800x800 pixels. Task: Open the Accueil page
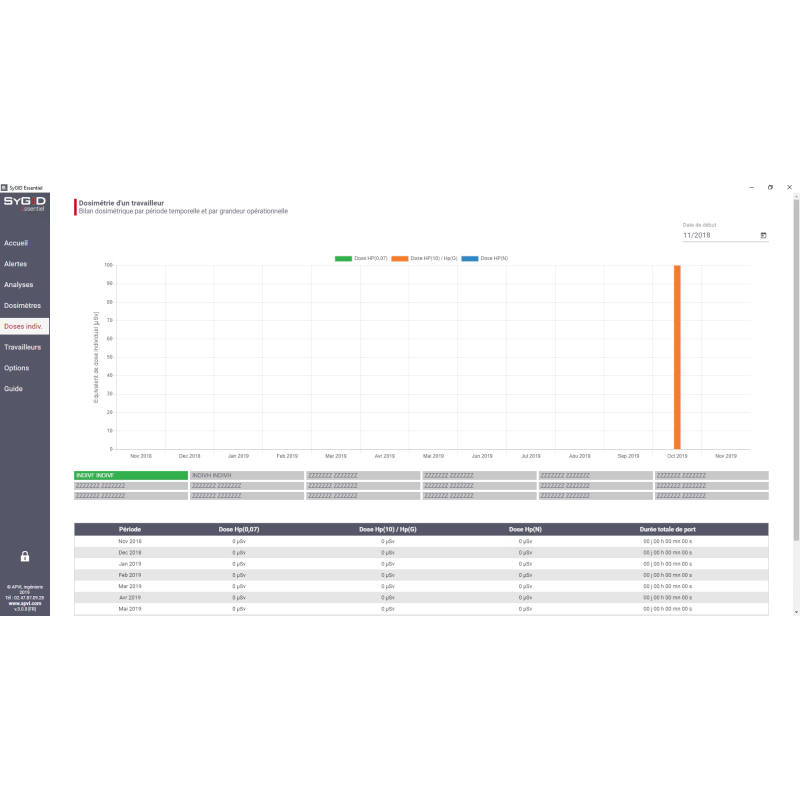pyautogui.click(x=16, y=243)
